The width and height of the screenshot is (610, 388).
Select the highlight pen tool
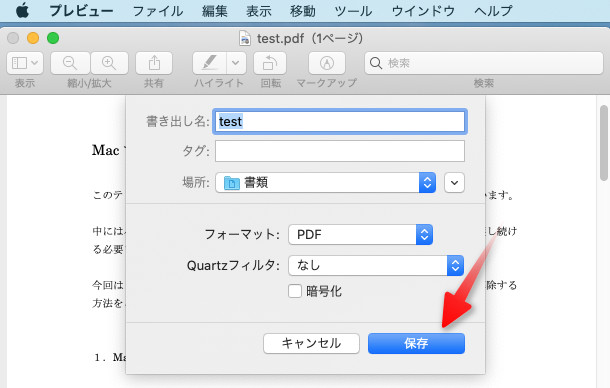coord(209,63)
